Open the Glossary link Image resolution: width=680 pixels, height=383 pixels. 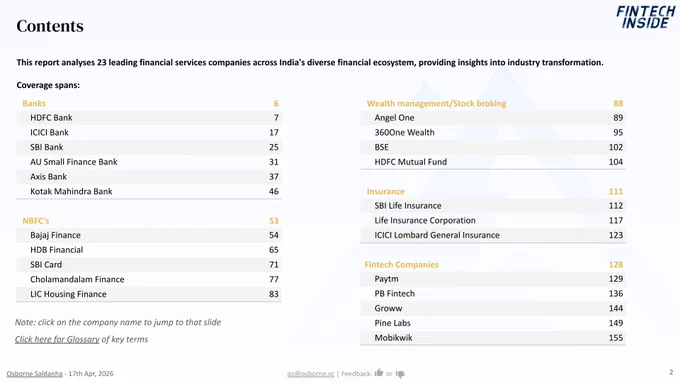point(57,339)
